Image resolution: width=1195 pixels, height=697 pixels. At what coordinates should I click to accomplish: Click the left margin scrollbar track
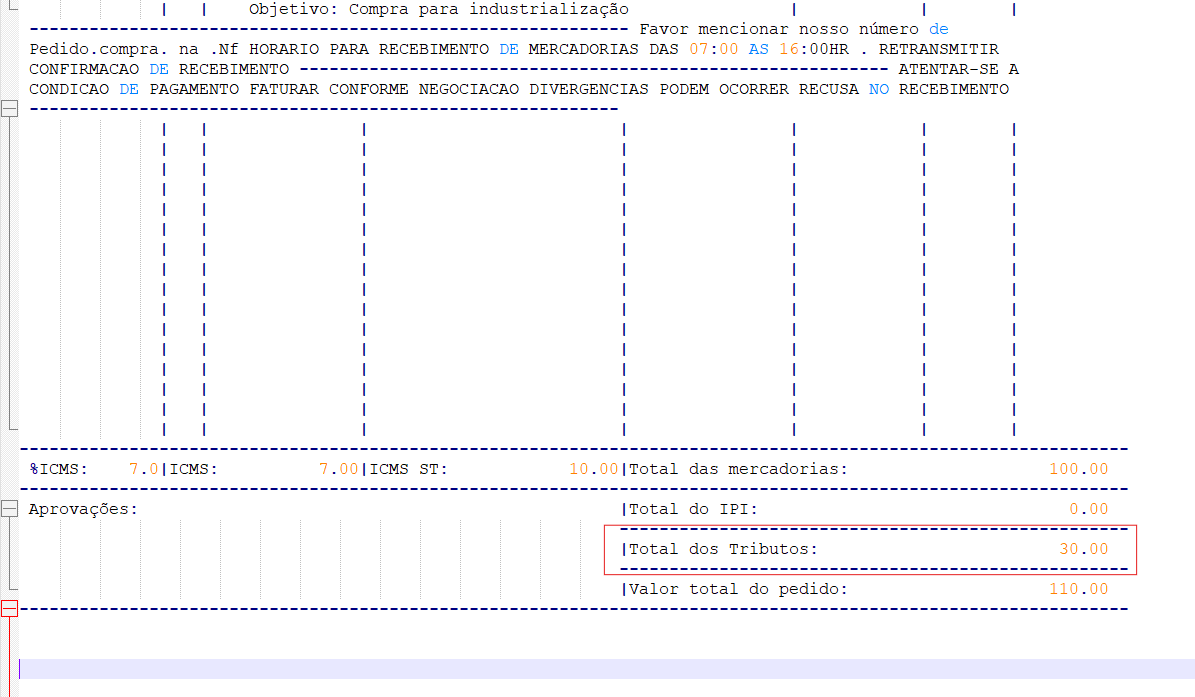(9, 300)
